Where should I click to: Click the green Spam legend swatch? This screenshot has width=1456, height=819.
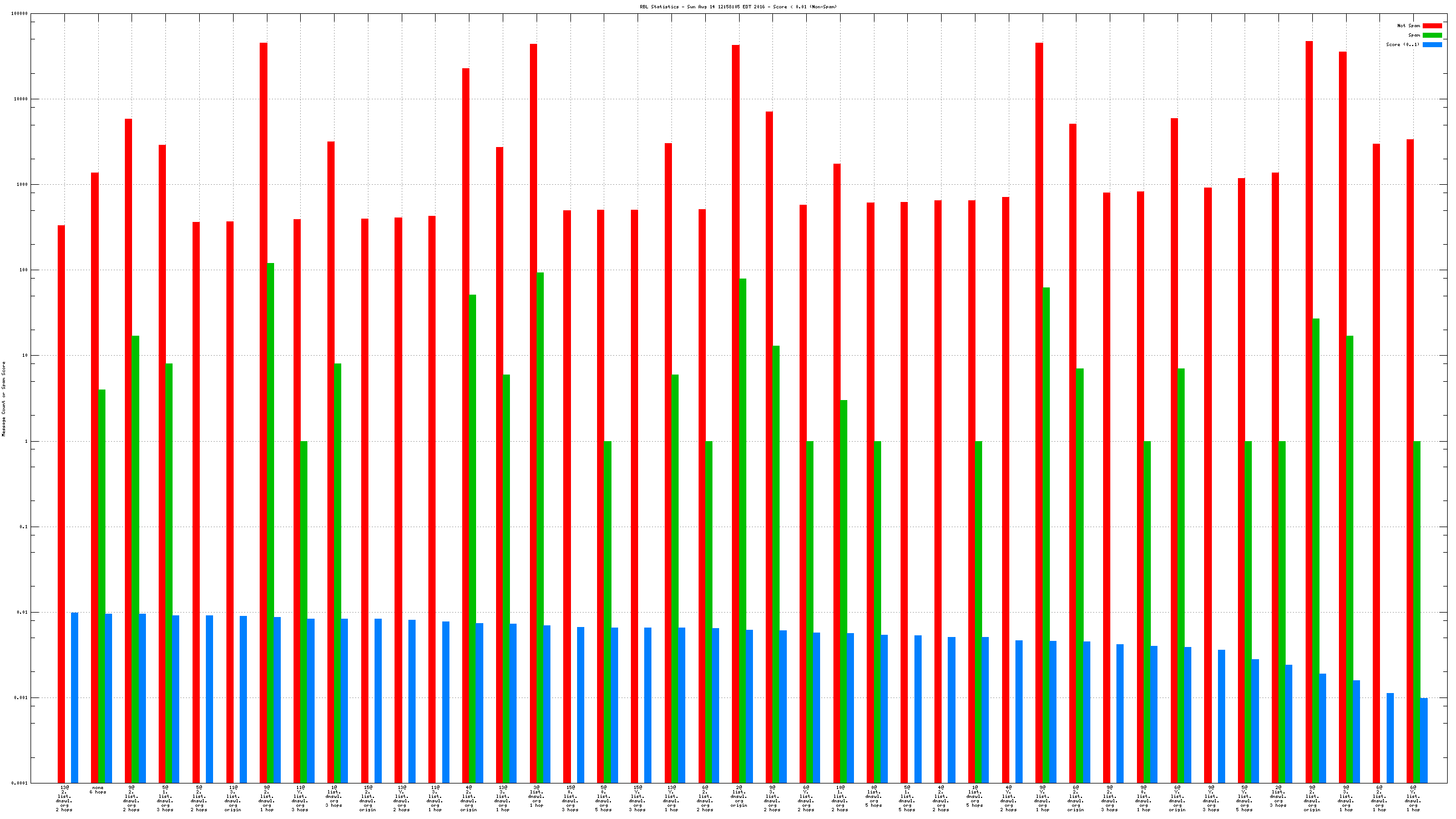[1432, 35]
